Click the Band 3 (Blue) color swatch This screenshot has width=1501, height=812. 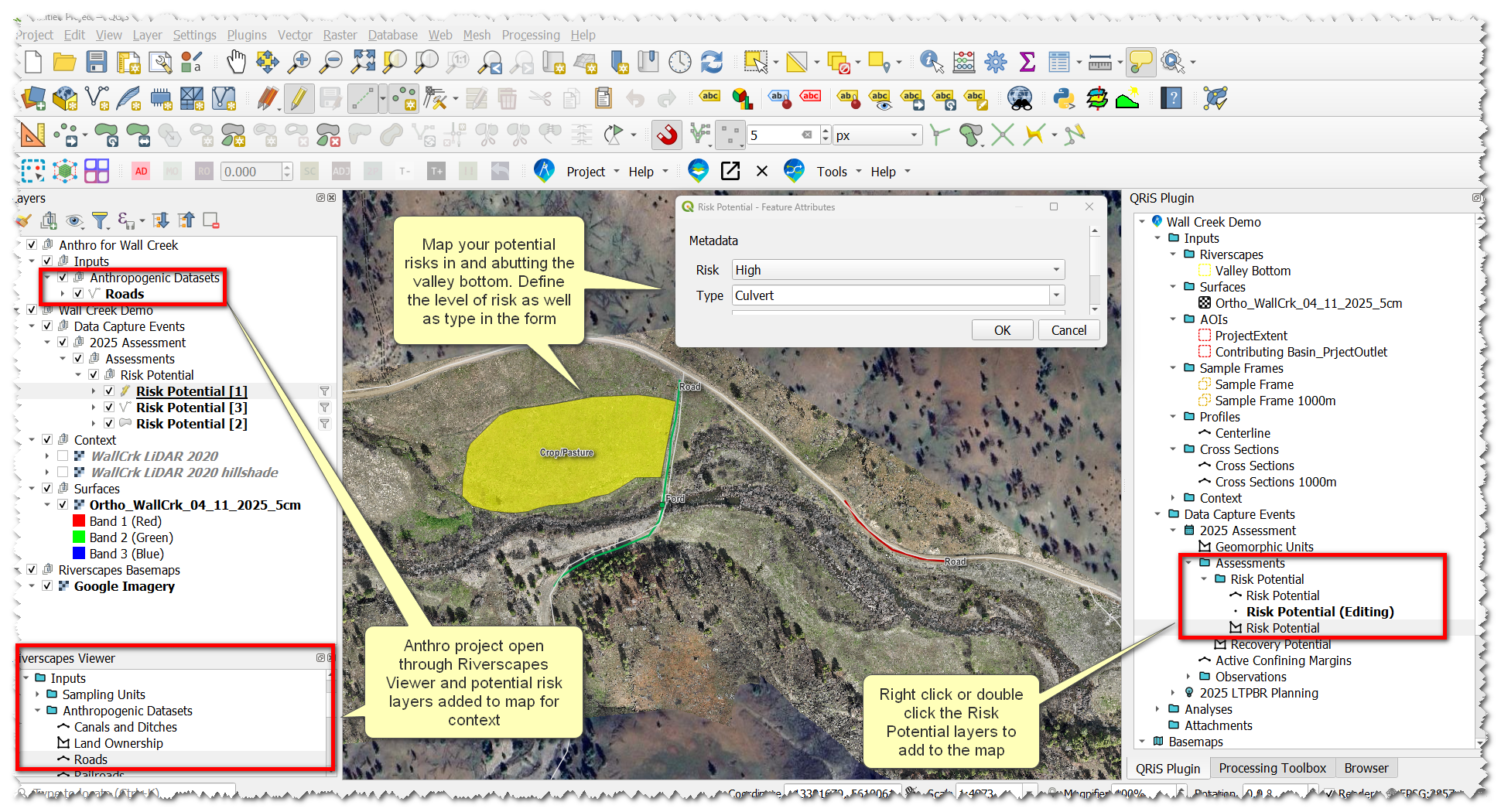click(78, 554)
